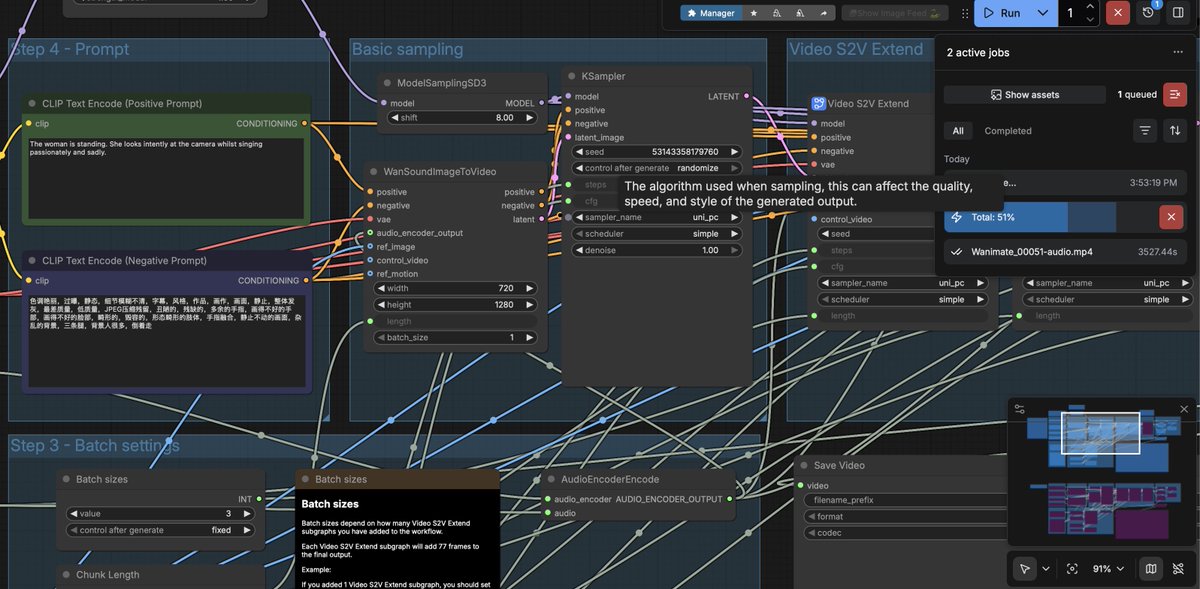This screenshot has width=1200, height=589.
Task: Open the job filter icon
Action: pyautogui.click(x=1145, y=130)
